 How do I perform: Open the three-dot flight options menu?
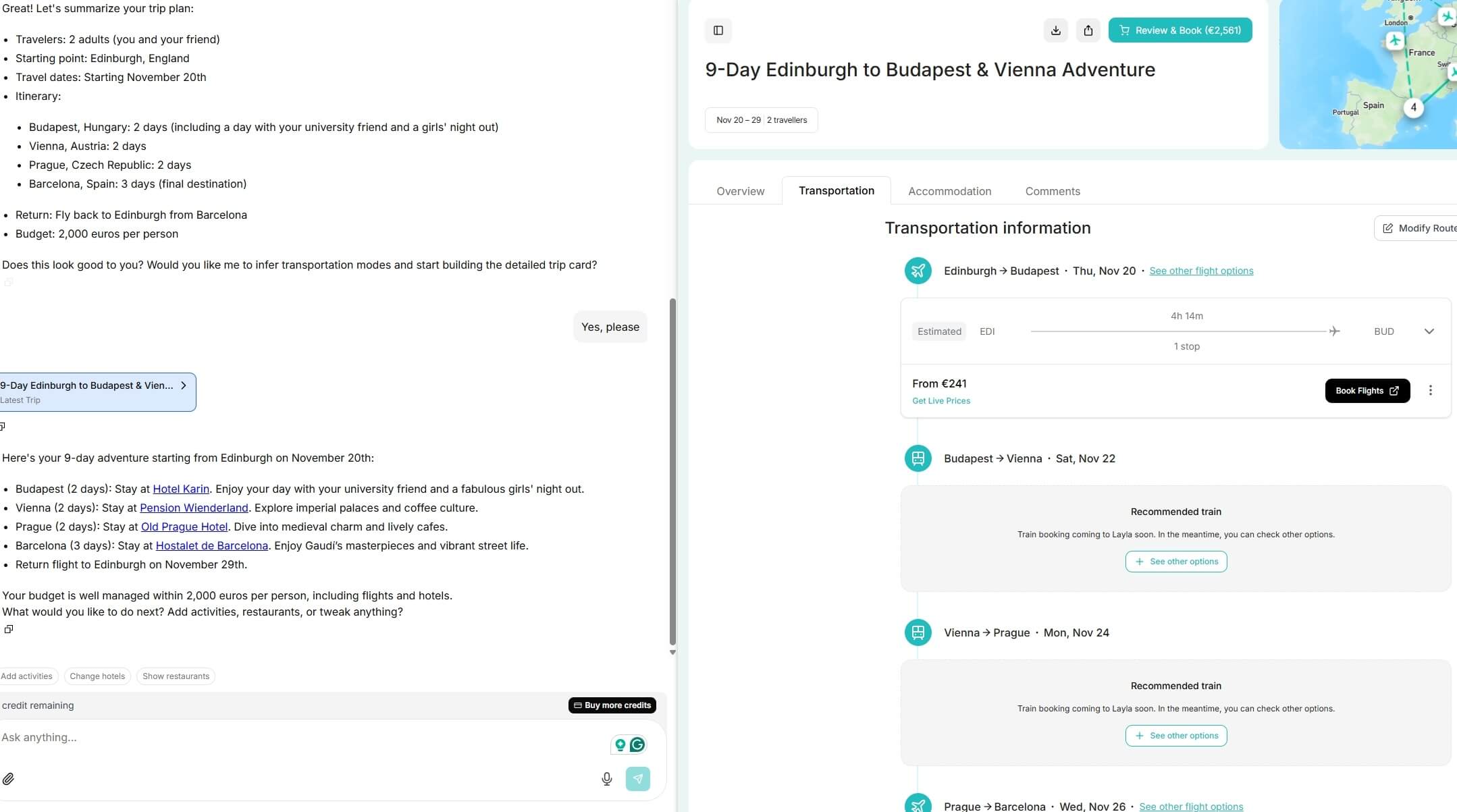(x=1430, y=391)
